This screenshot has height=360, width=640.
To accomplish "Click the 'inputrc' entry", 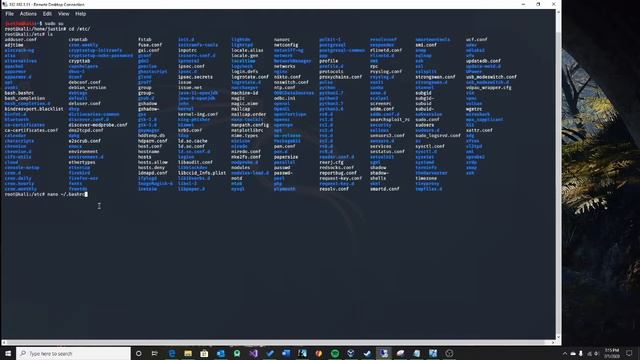I will (187, 50).
